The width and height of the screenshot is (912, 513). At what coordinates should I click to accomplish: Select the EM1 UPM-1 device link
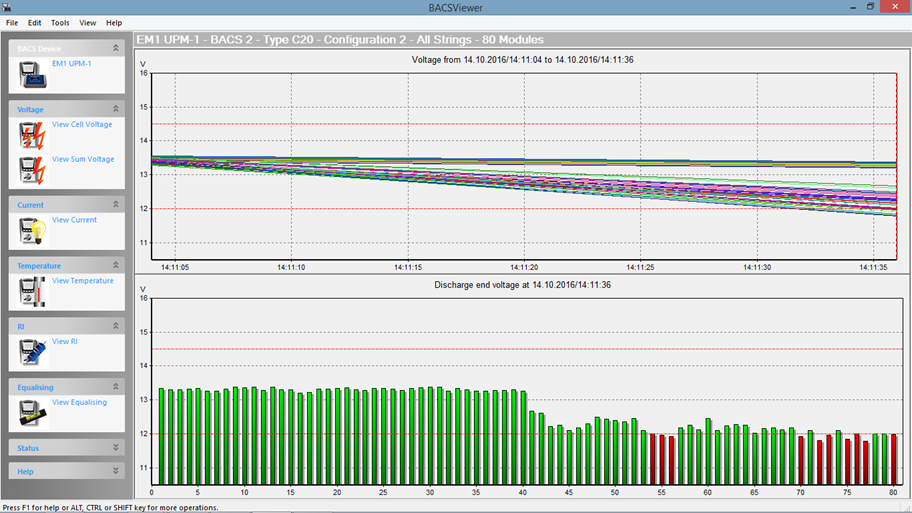71,64
